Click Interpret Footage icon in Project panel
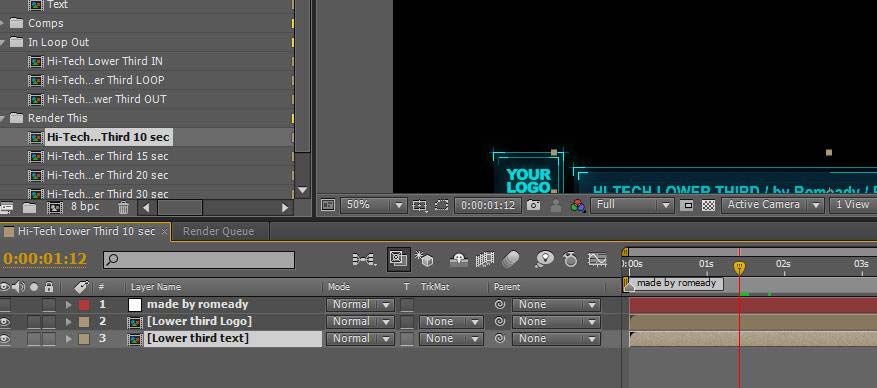This screenshot has height=388, width=877. 7,208
